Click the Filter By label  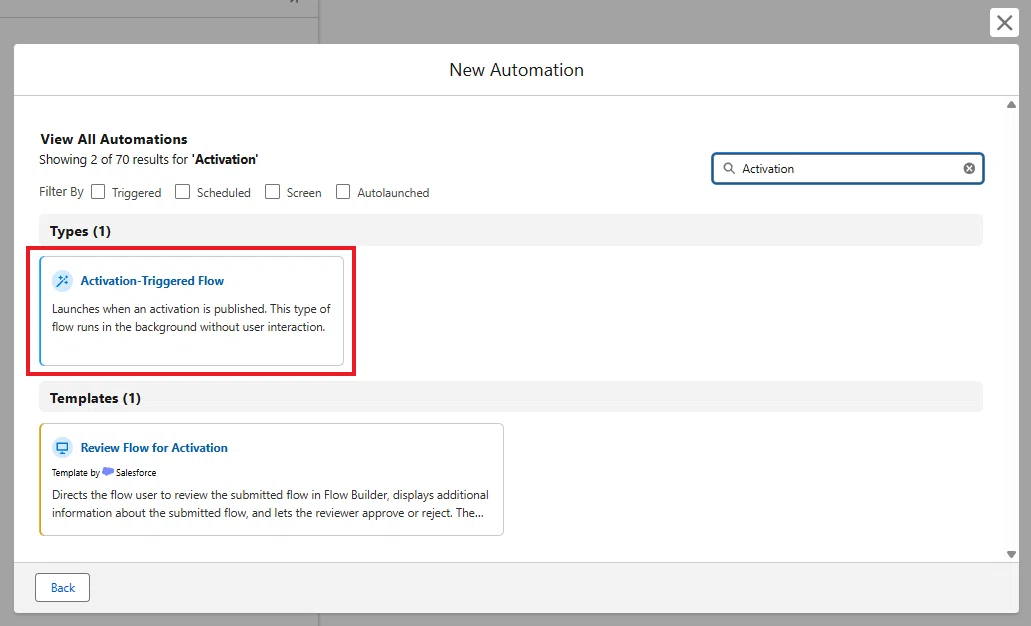61,191
